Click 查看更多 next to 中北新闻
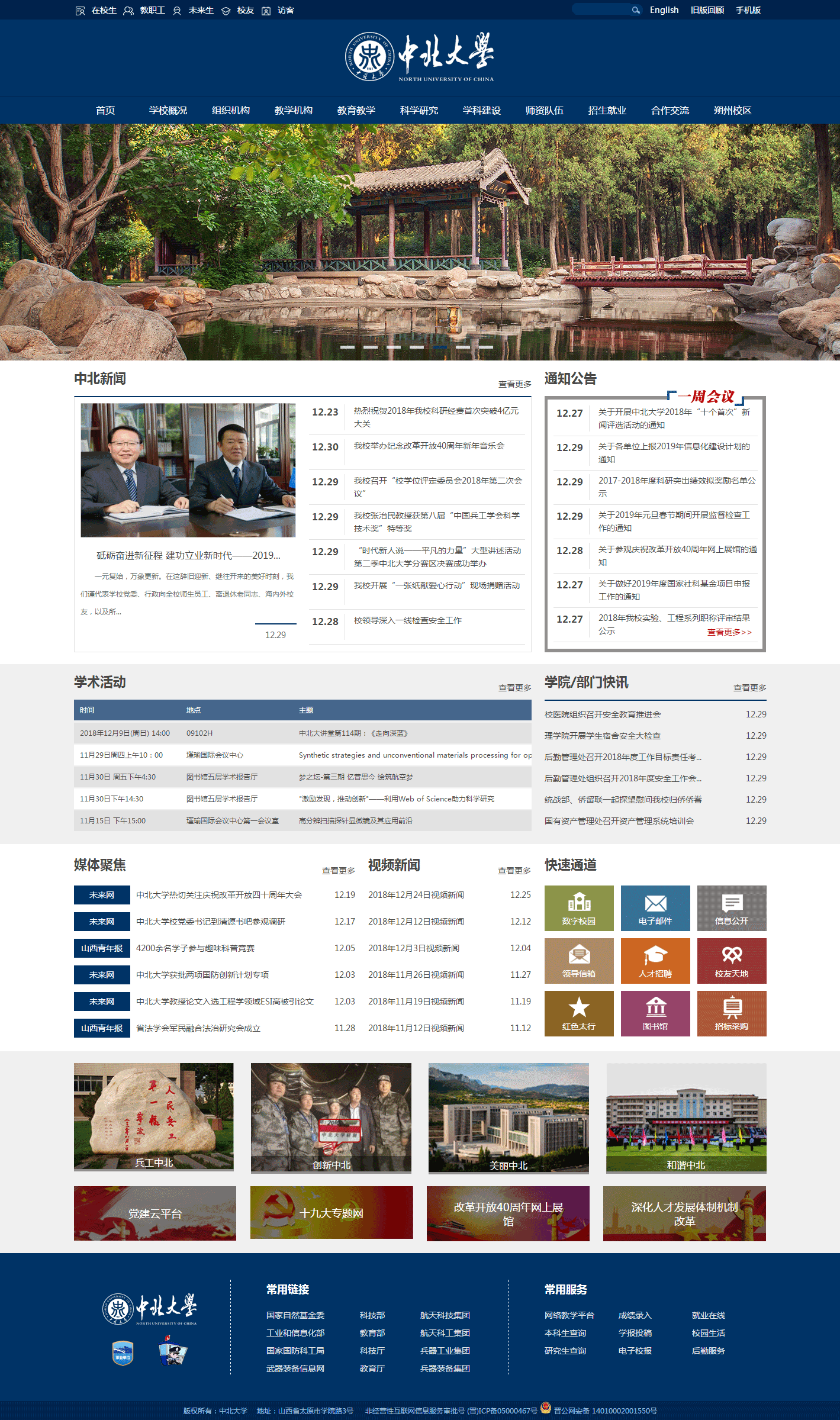Image resolution: width=840 pixels, height=1420 pixels. click(x=515, y=384)
